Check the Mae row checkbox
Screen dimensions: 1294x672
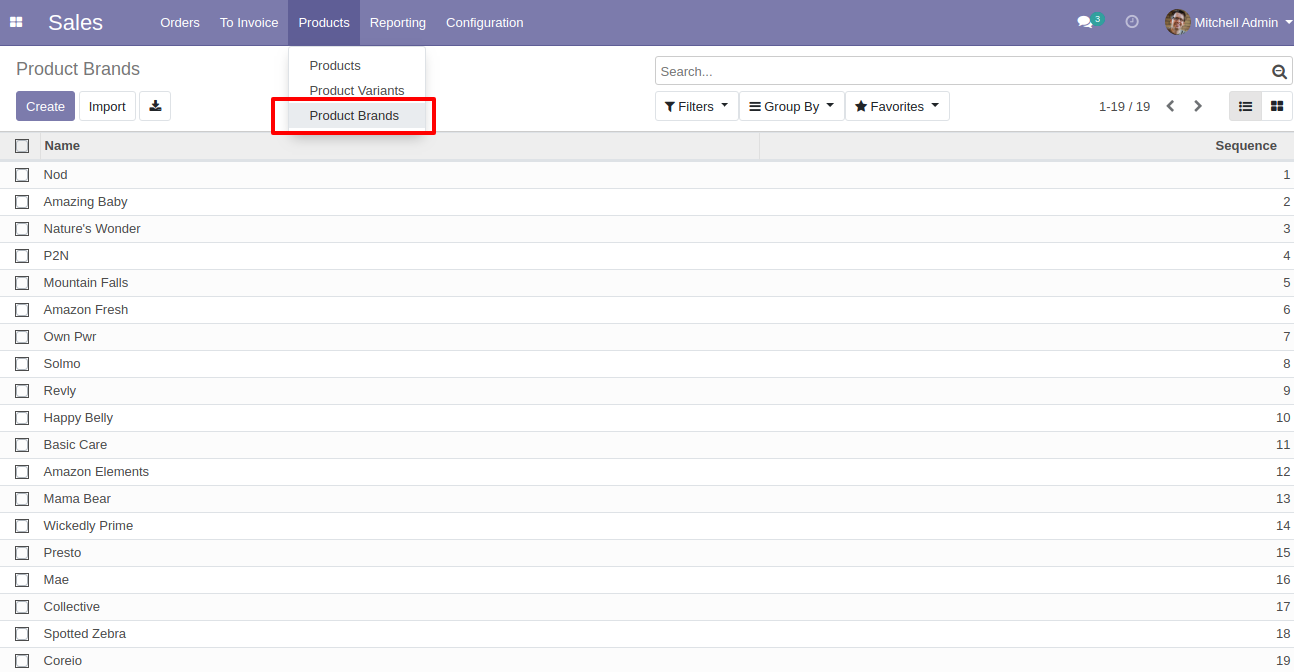[22, 580]
